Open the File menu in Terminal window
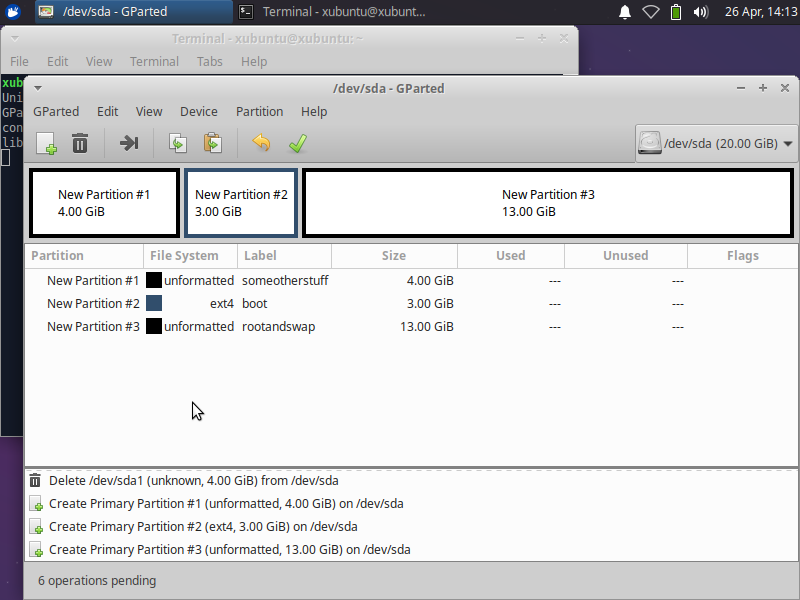 click(19, 62)
